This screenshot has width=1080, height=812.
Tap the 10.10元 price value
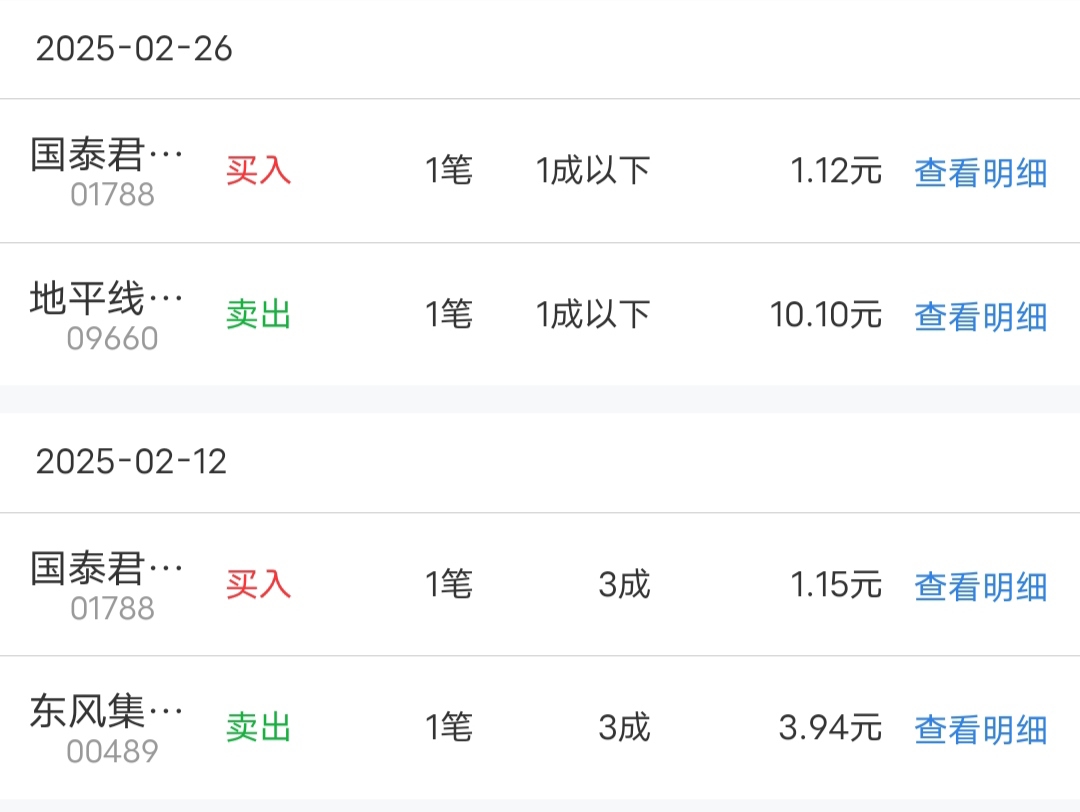826,315
